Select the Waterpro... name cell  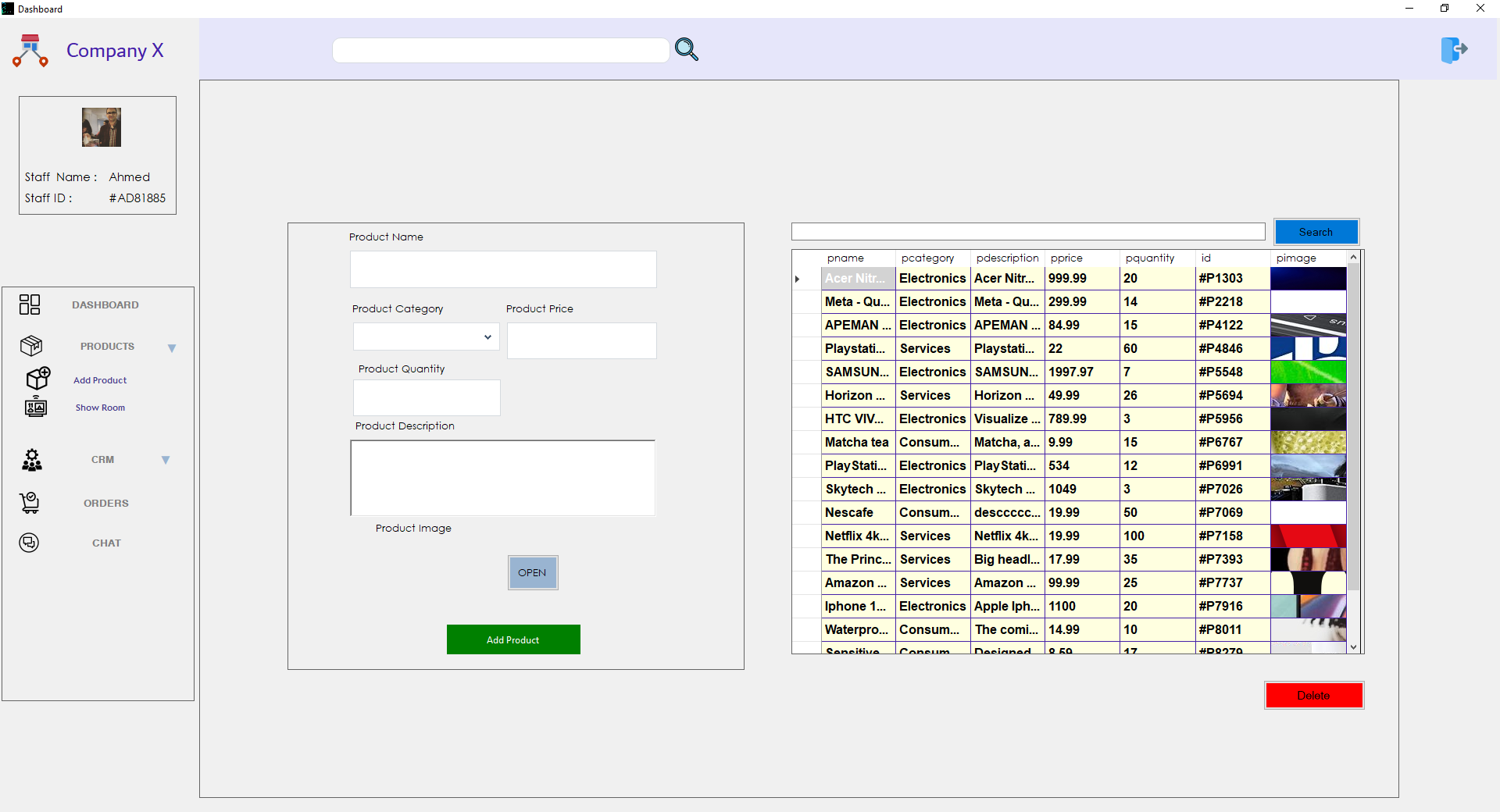pyautogui.click(x=858, y=630)
